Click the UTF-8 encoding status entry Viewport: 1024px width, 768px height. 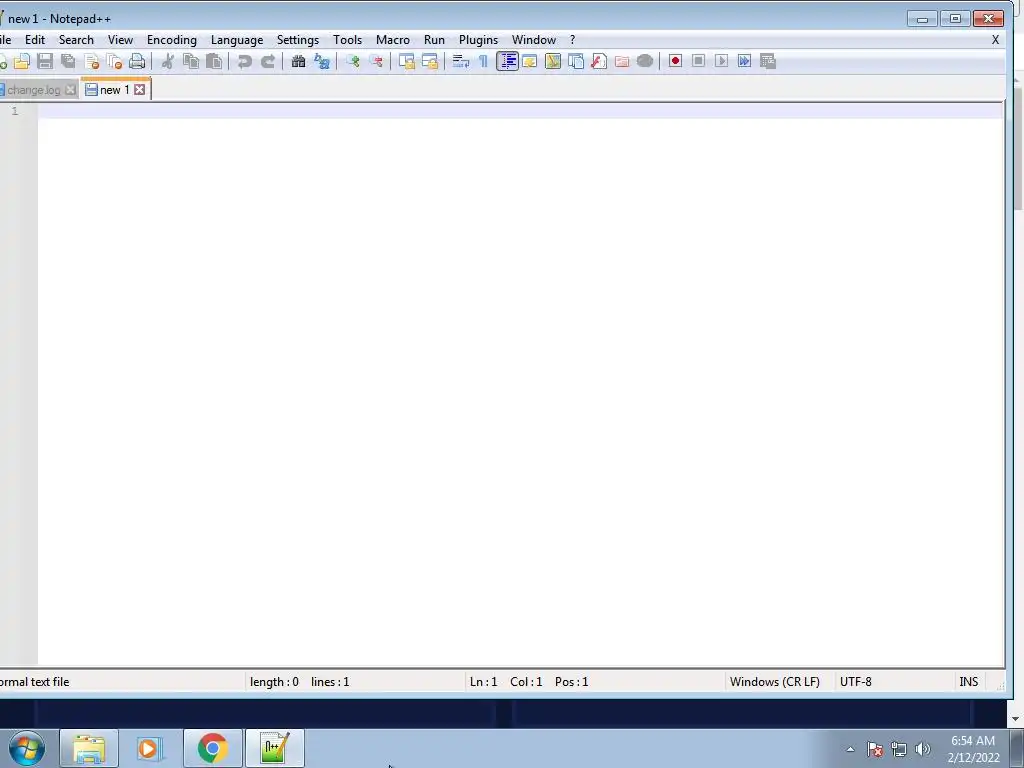tap(856, 682)
